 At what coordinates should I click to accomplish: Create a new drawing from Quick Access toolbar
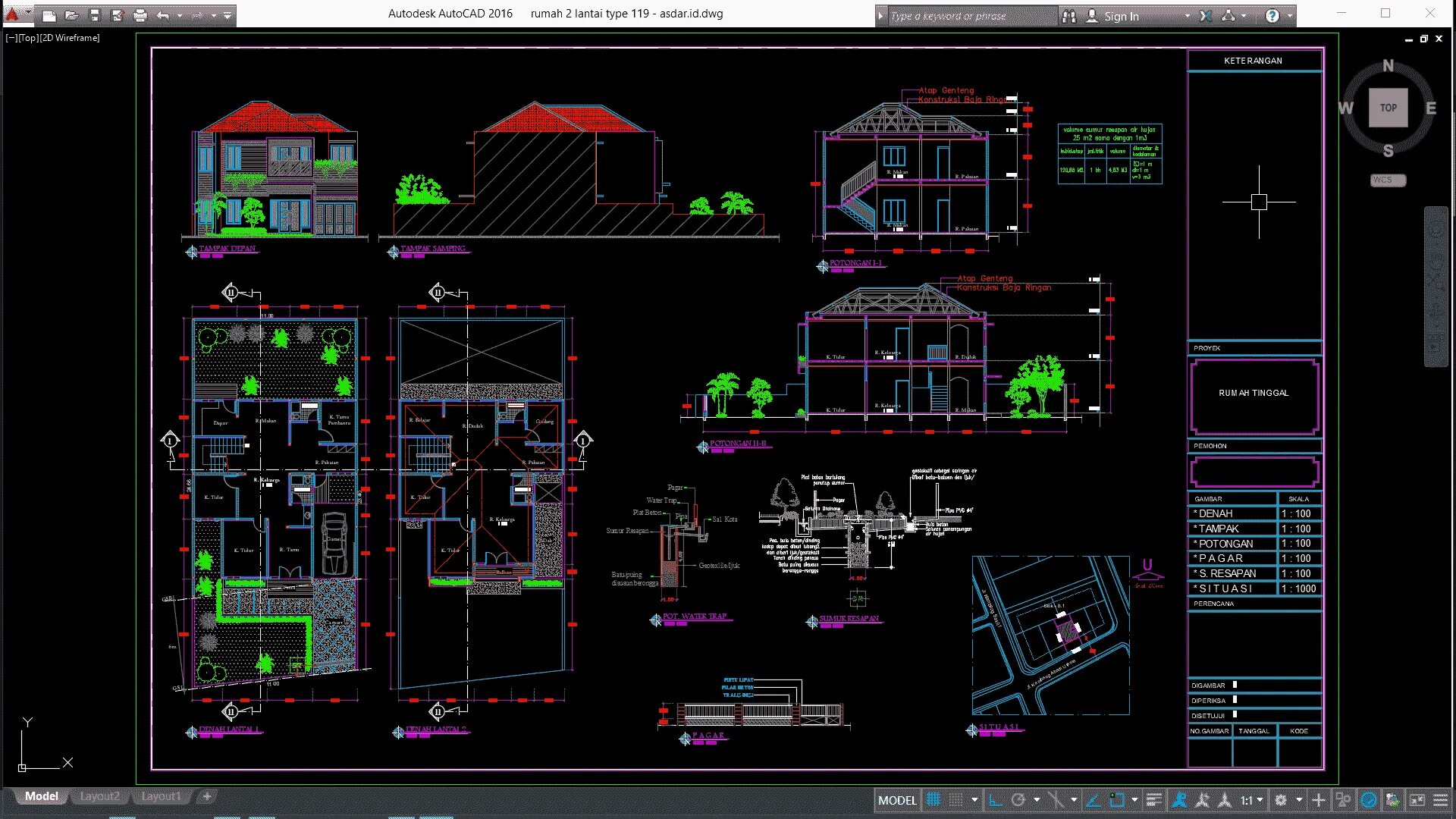(49, 15)
